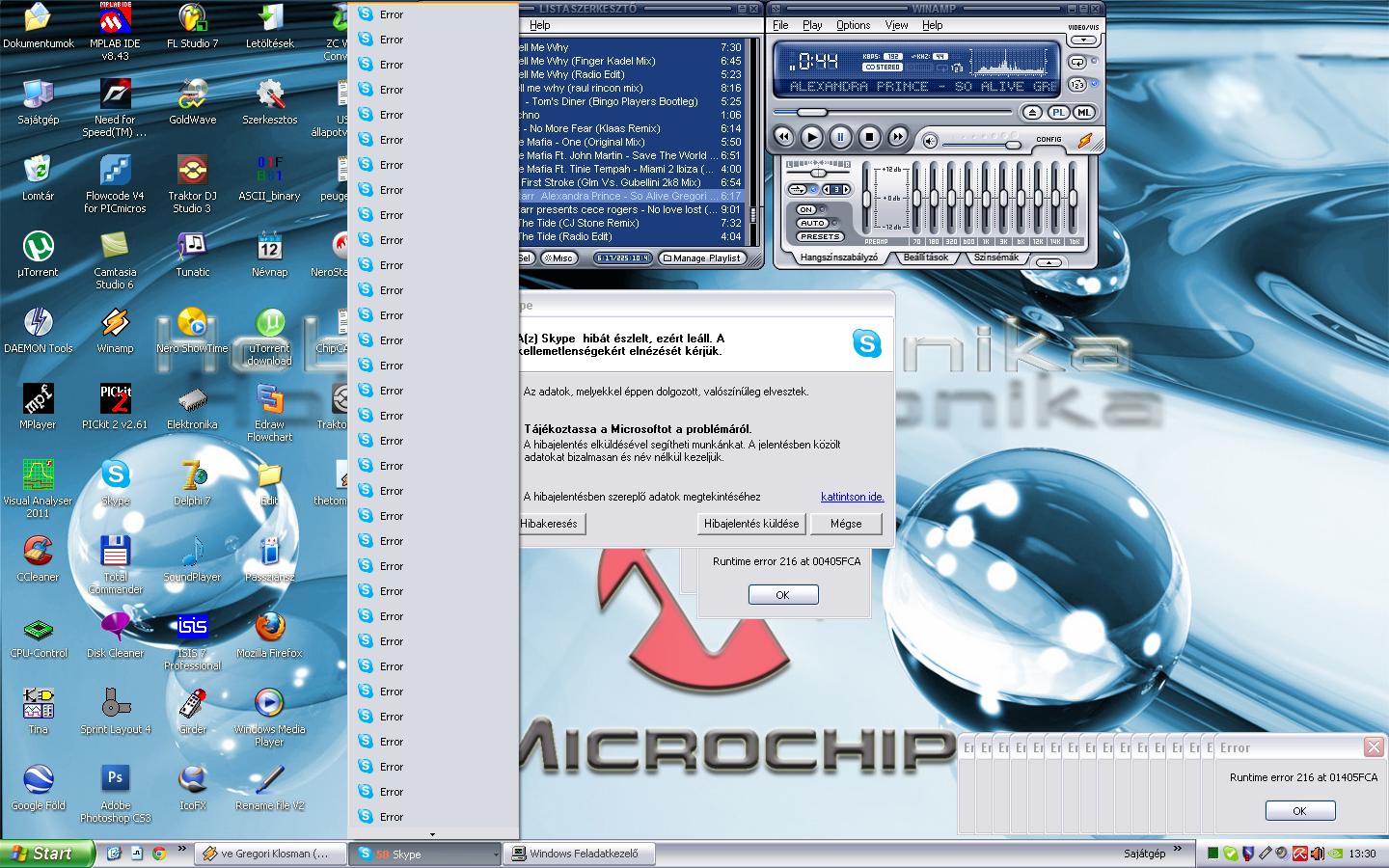Select the CCleaner desktop icon
Image resolution: width=1389 pixels, height=868 pixels.
point(38,559)
